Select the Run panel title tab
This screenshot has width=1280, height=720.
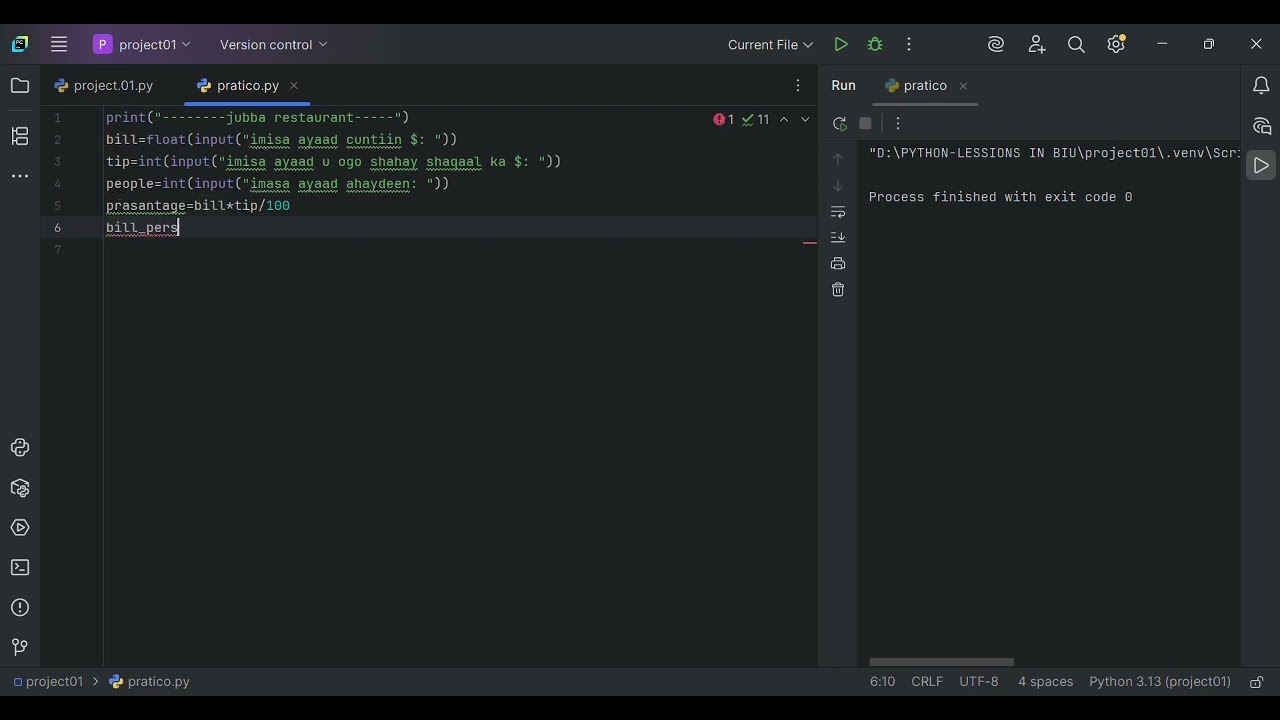point(843,86)
